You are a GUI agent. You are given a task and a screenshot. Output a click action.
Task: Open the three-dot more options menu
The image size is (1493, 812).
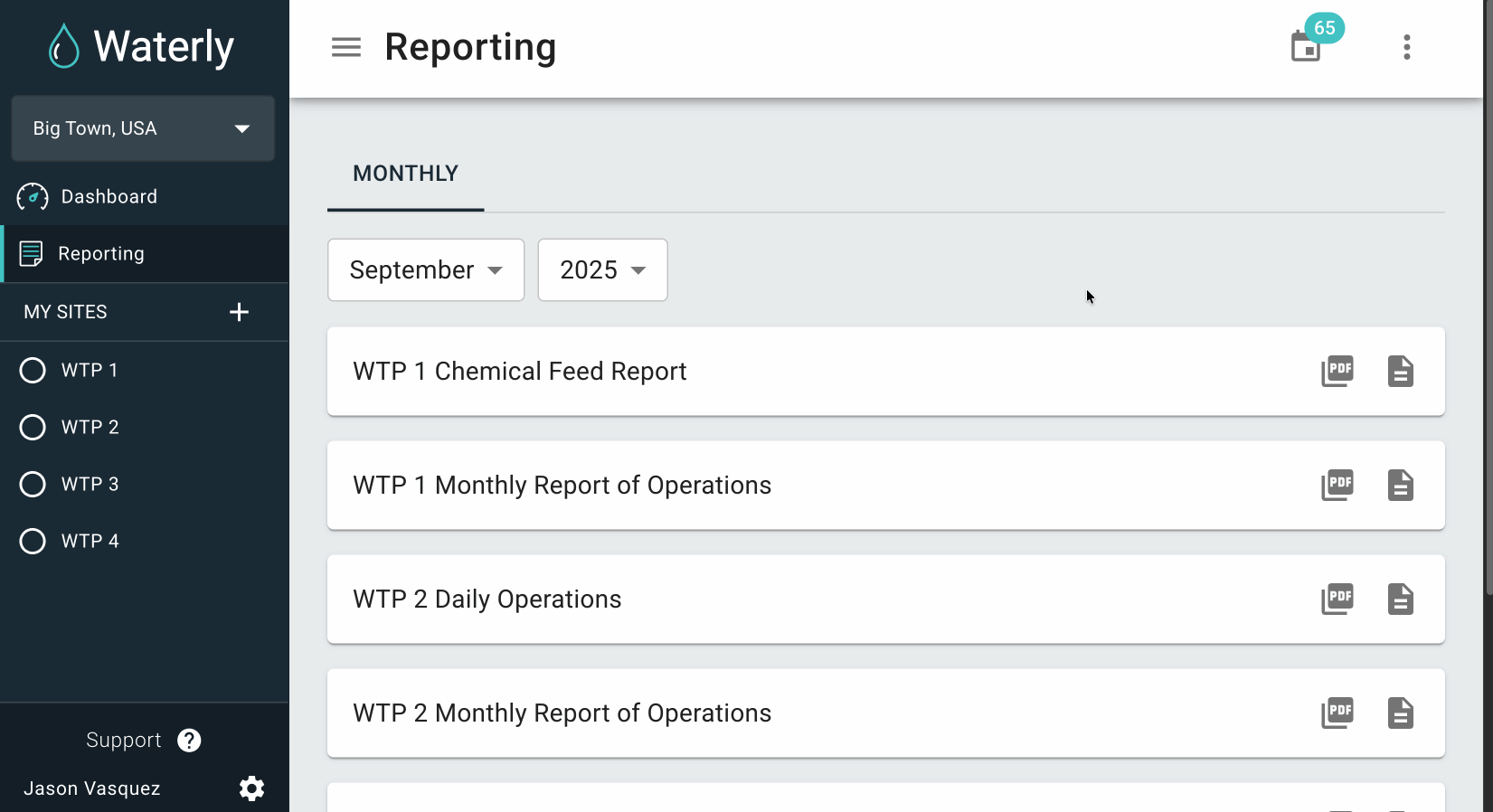pos(1406,47)
